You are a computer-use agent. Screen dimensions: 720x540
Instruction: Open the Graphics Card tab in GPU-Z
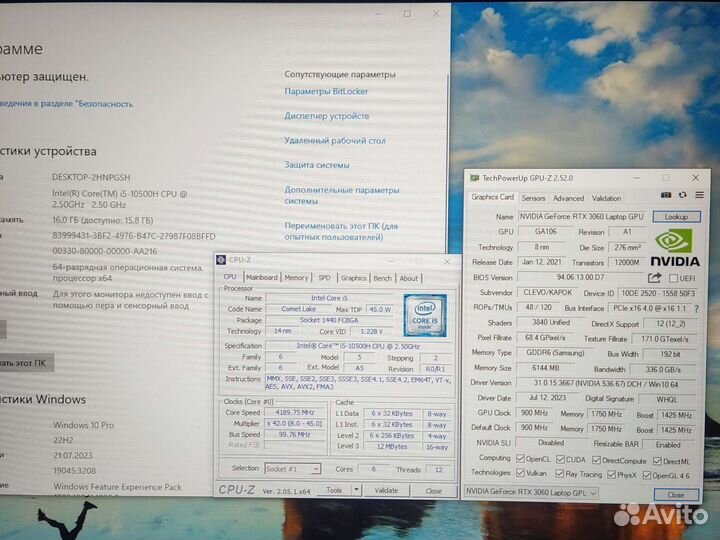[492, 197]
